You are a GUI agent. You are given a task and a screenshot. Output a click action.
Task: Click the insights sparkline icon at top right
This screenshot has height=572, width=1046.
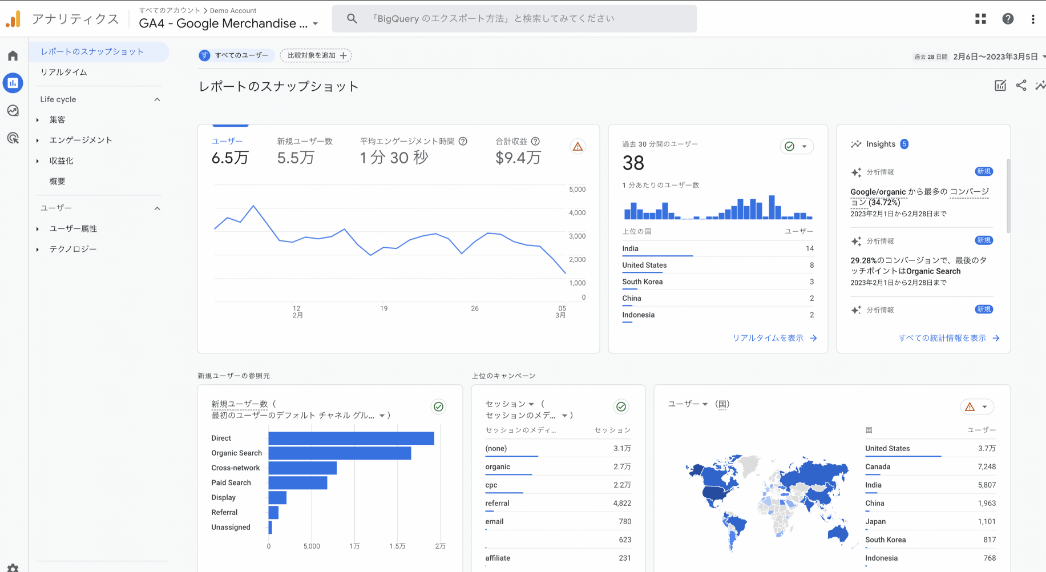[1041, 85]
